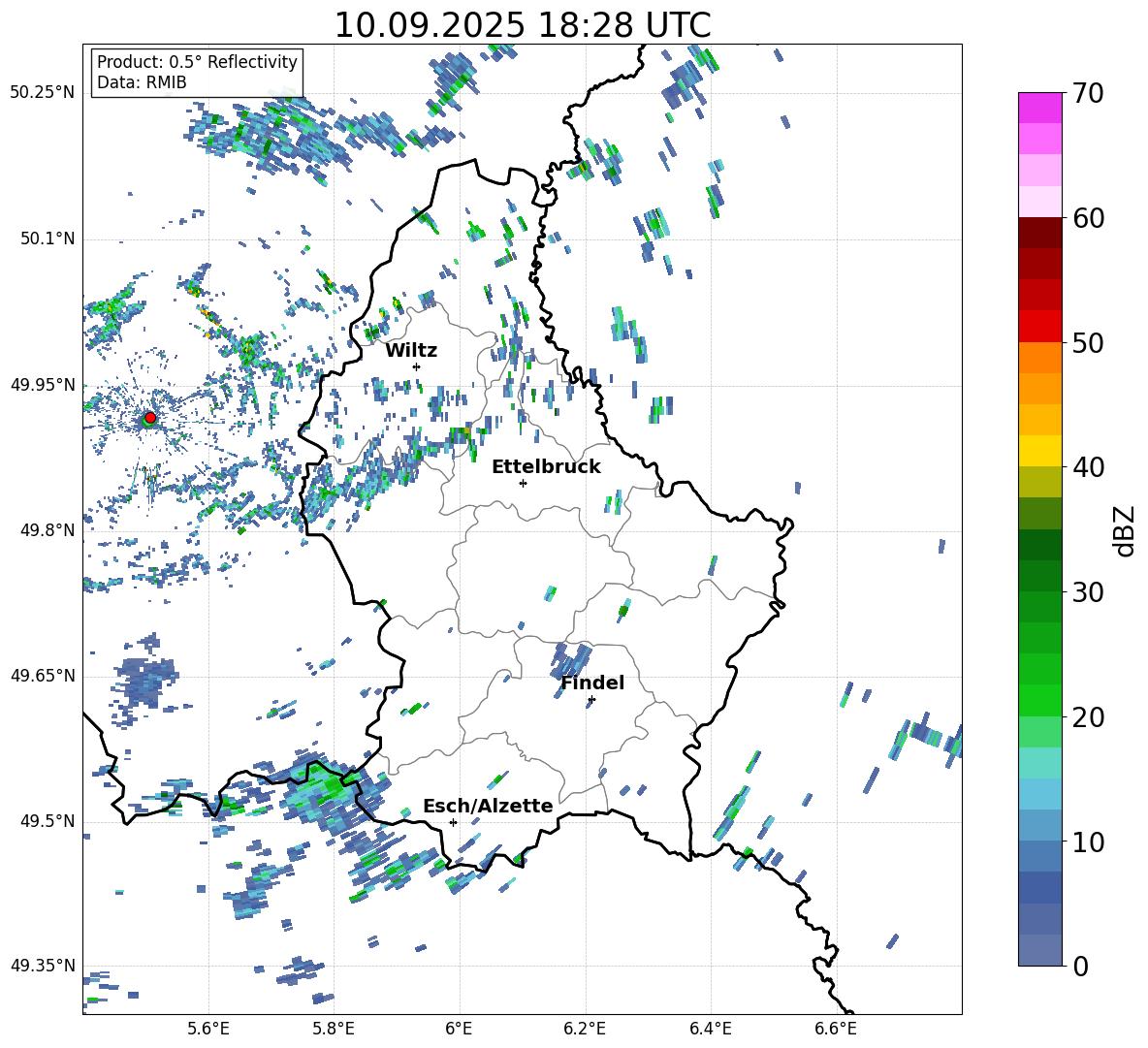Click the dark green colorbar segment between 30 and 35
Image resolution: width=1148 pixels, height=1048 pixels.
pyautogui.click(x=1040, y=545)
